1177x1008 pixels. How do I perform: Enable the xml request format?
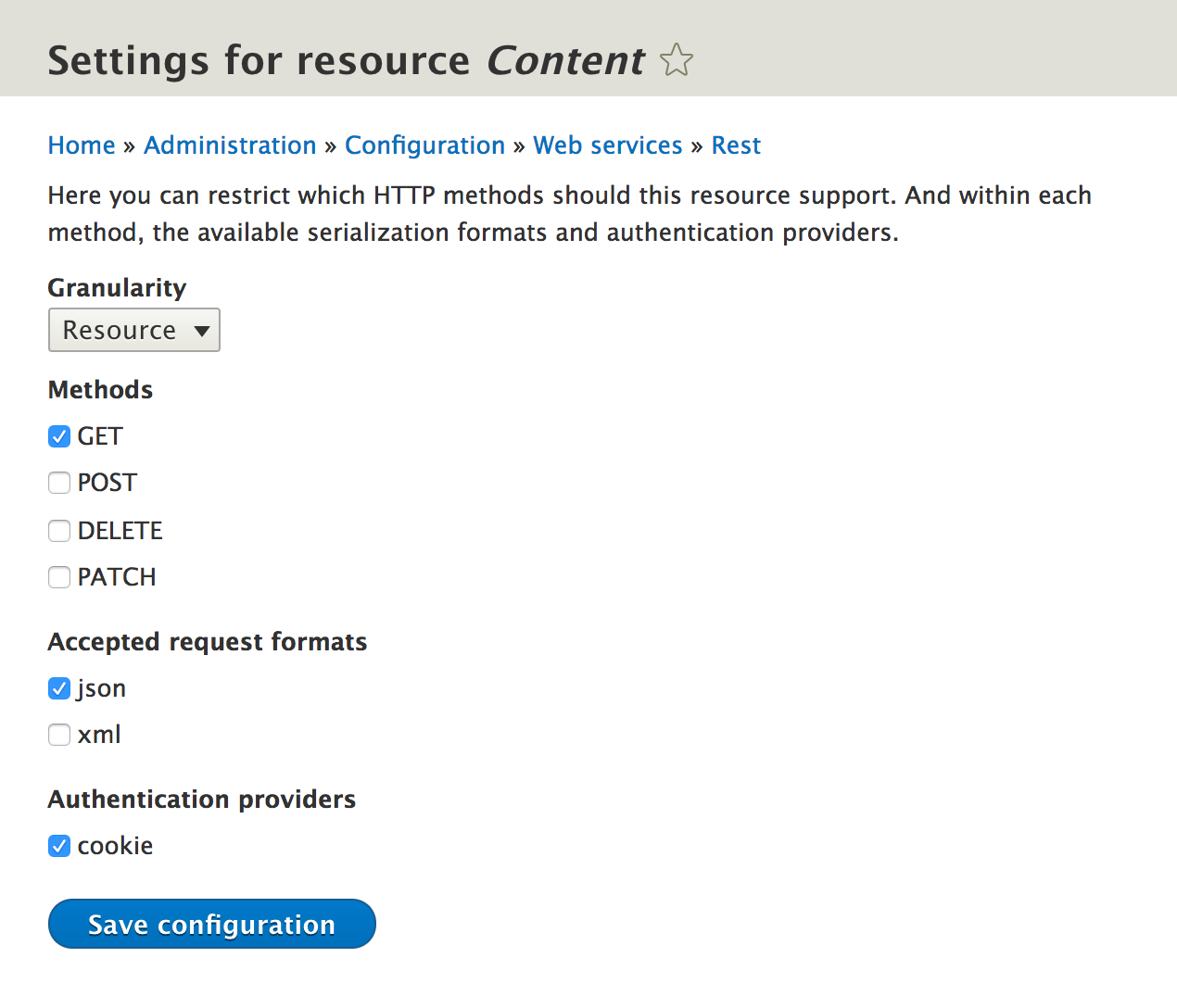pos(59,735)
